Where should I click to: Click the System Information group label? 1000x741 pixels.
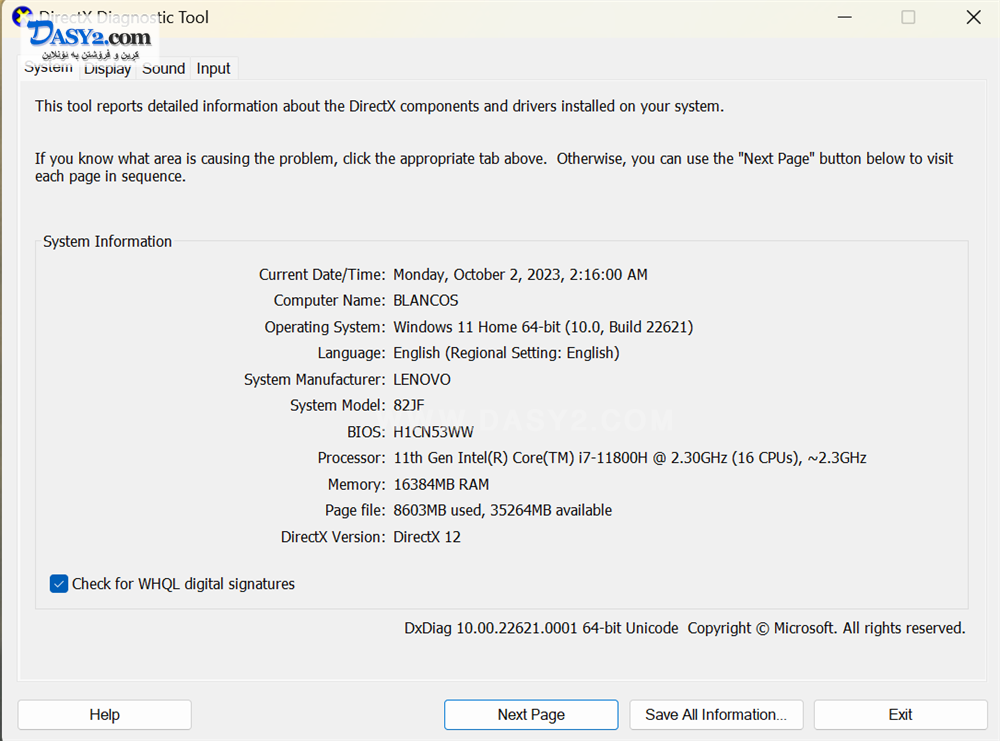coord(108,242)
